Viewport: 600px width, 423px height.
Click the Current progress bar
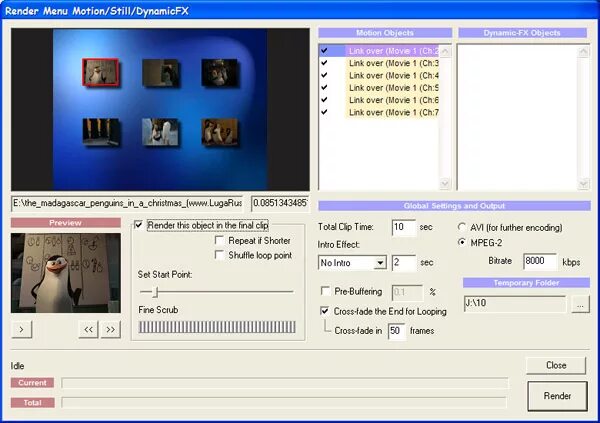285,383
